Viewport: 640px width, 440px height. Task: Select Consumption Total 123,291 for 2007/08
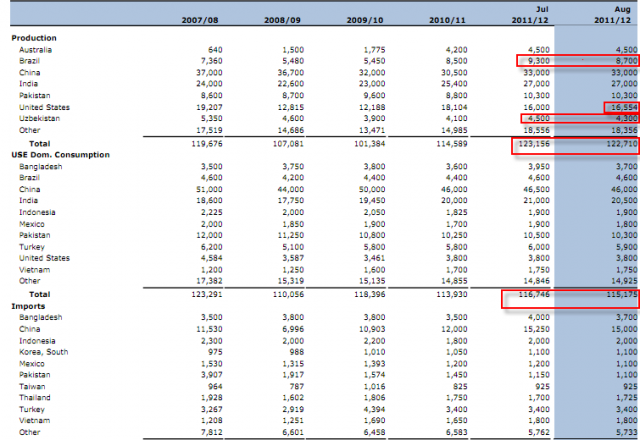pyautogui.click(x=207, y=294)
